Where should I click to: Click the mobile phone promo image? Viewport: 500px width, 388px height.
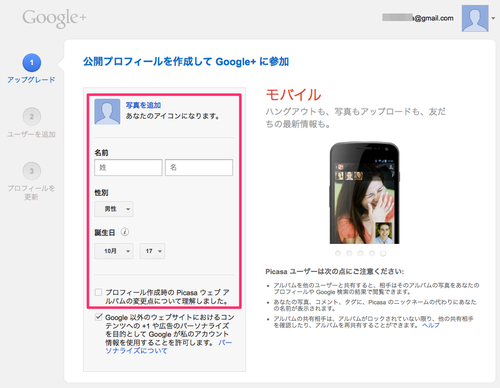364,193
